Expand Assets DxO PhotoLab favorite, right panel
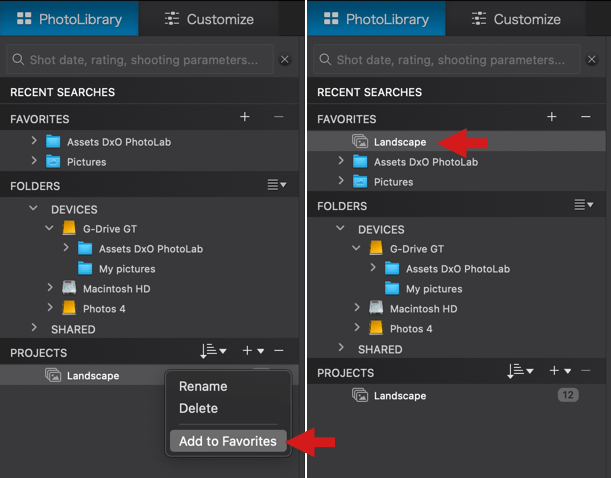The height and width of the screenshot is (478, 611). click(x=341, y=160)
